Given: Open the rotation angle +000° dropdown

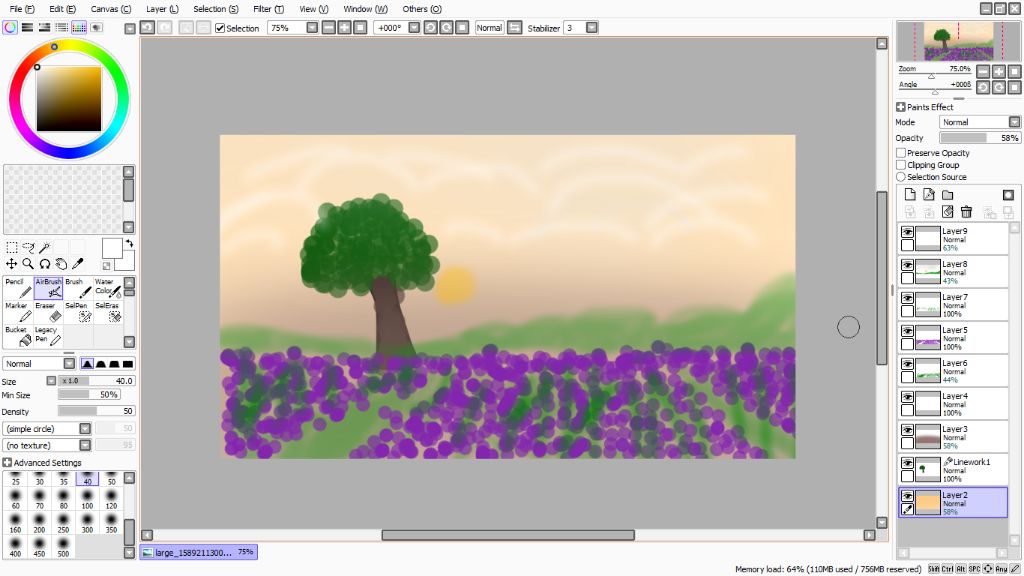Looking at the screenshot, I should [x=414, y=27].
